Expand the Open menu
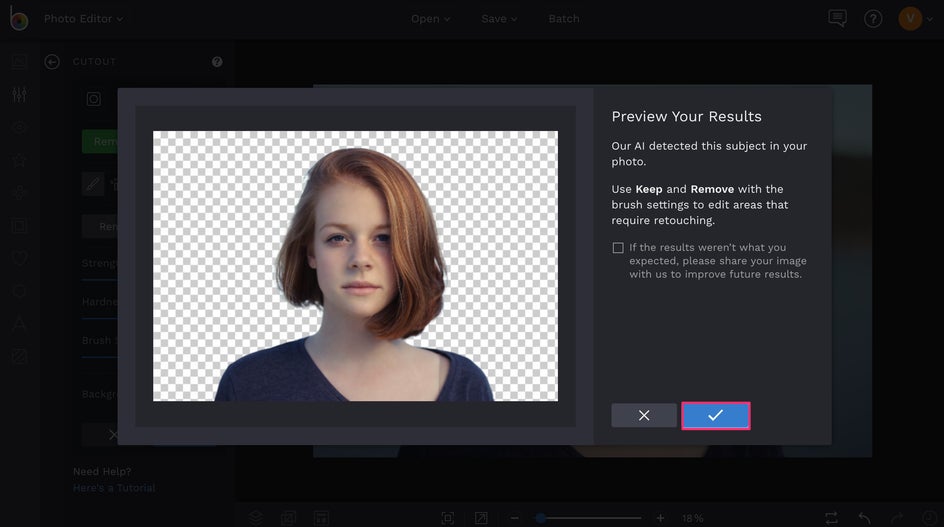The image size is (944, 527). [430, 19]
